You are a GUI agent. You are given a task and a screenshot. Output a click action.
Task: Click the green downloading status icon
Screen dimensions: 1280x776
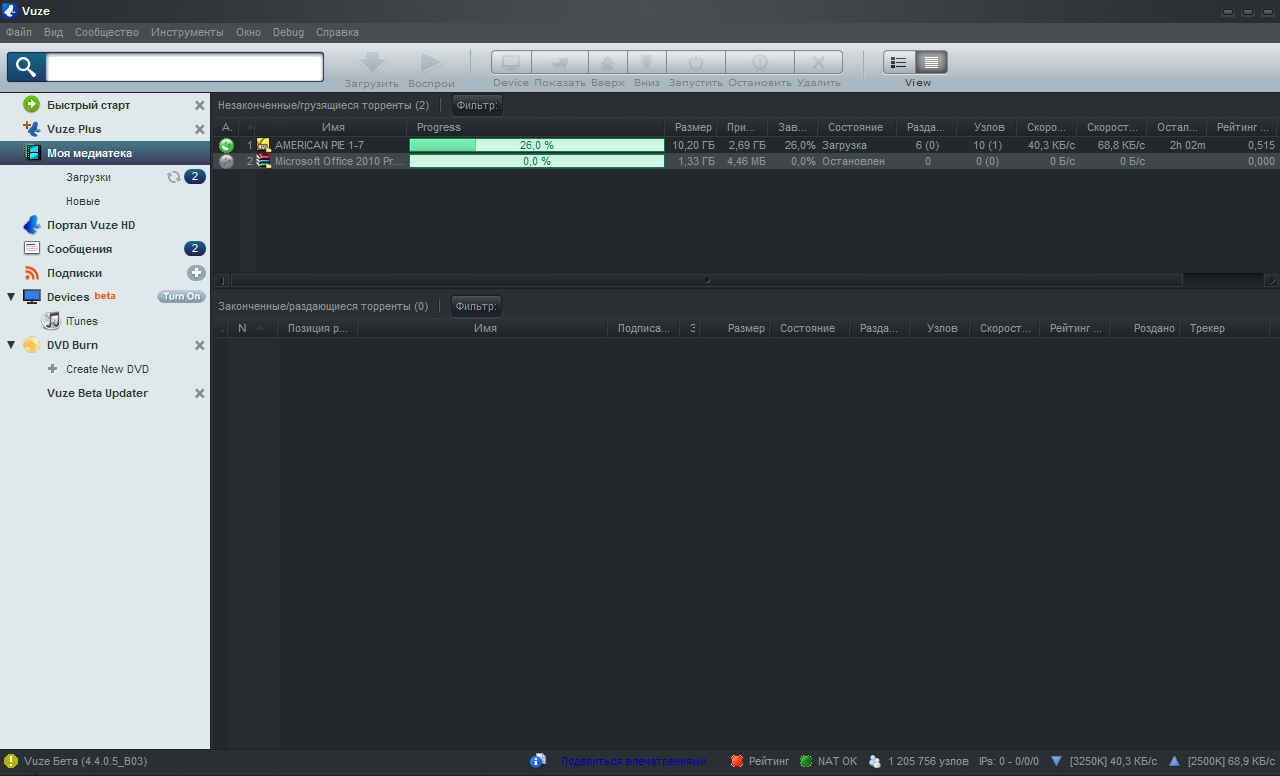click(x=227, y=145)
